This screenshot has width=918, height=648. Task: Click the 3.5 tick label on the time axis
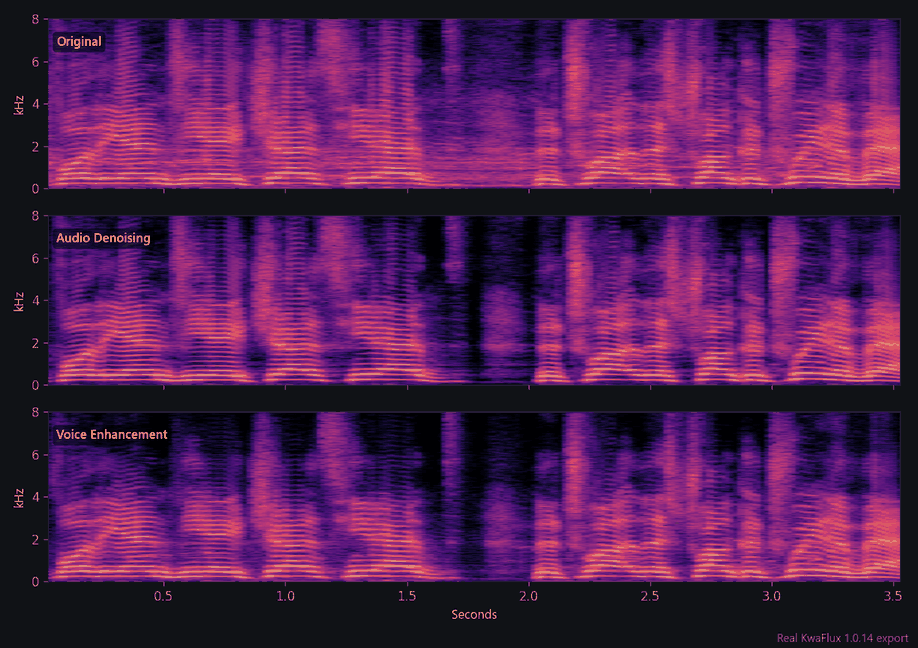(893, 596)
